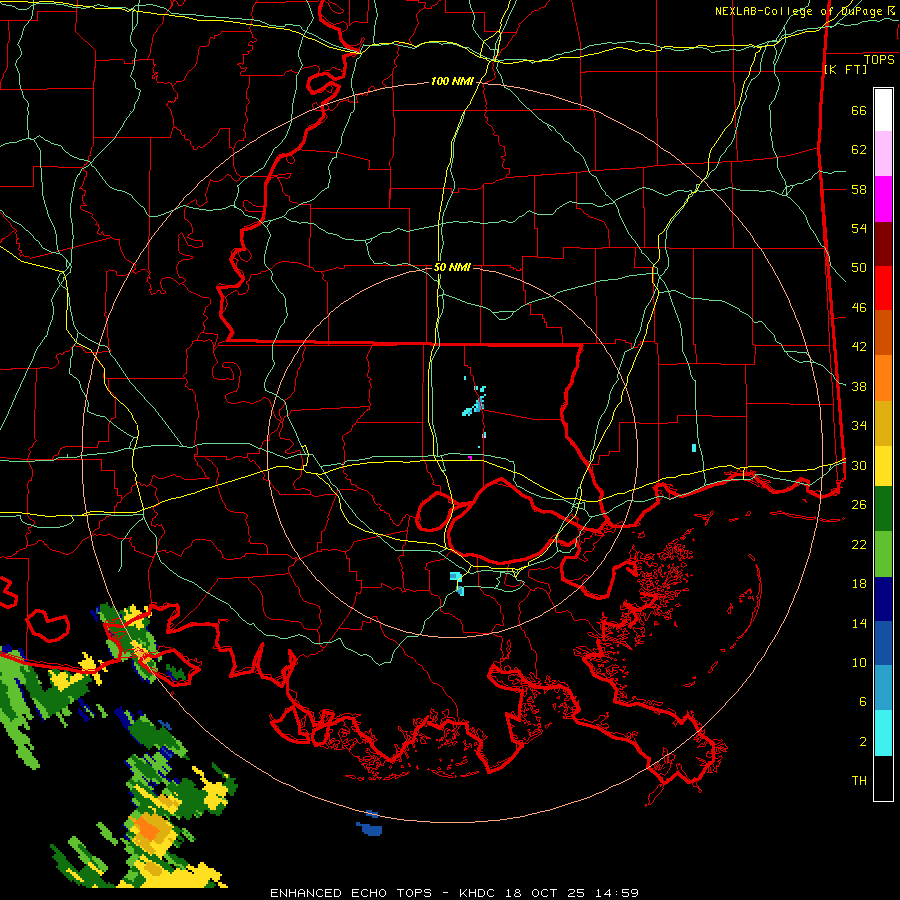Click the legend value "54"

pyautogui.click(x=859, y=228)
